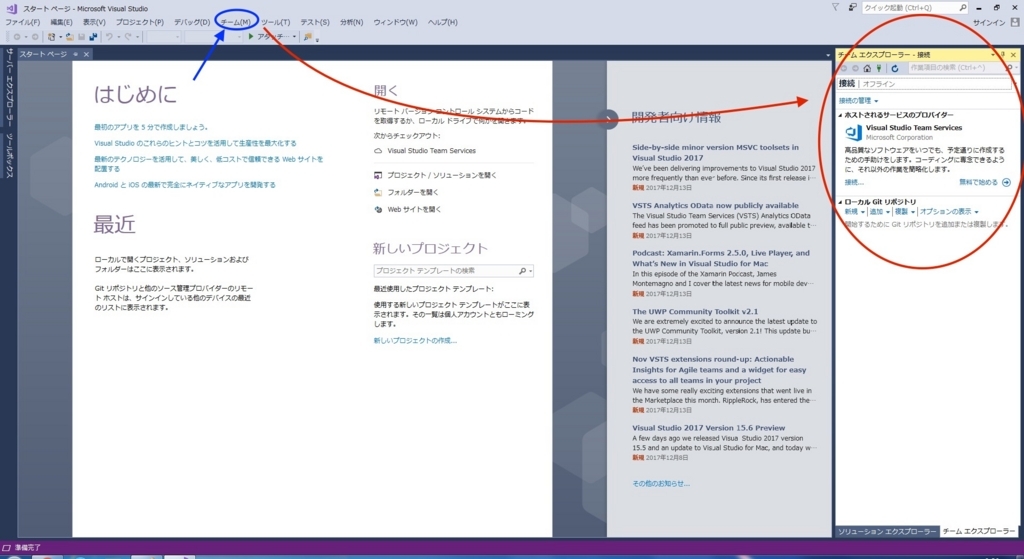1024x559 pixels.
Task: Click the collapse arrow beside 開発者向け情報
Action: point(607,119)
